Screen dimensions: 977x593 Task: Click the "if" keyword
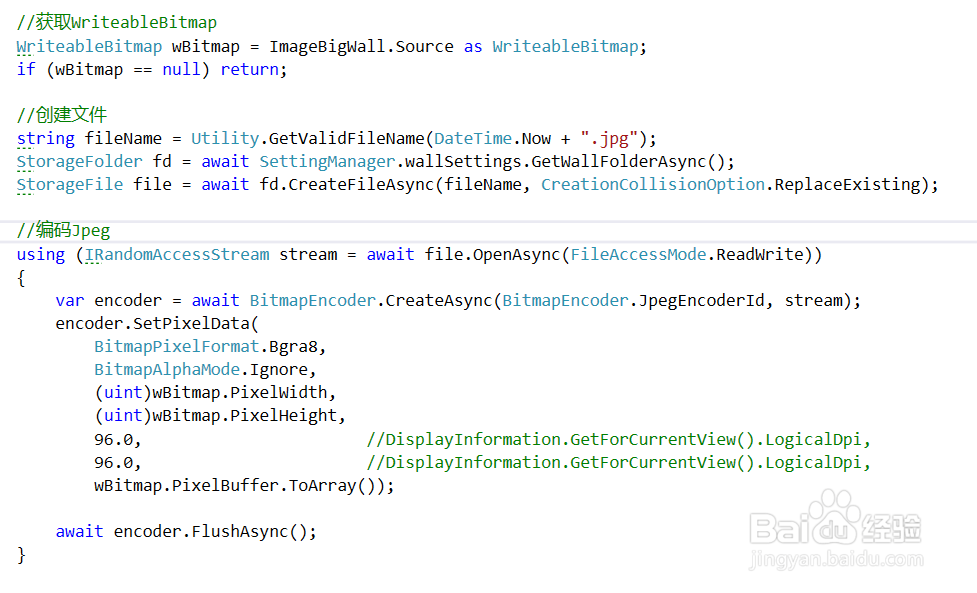(26, 70)
